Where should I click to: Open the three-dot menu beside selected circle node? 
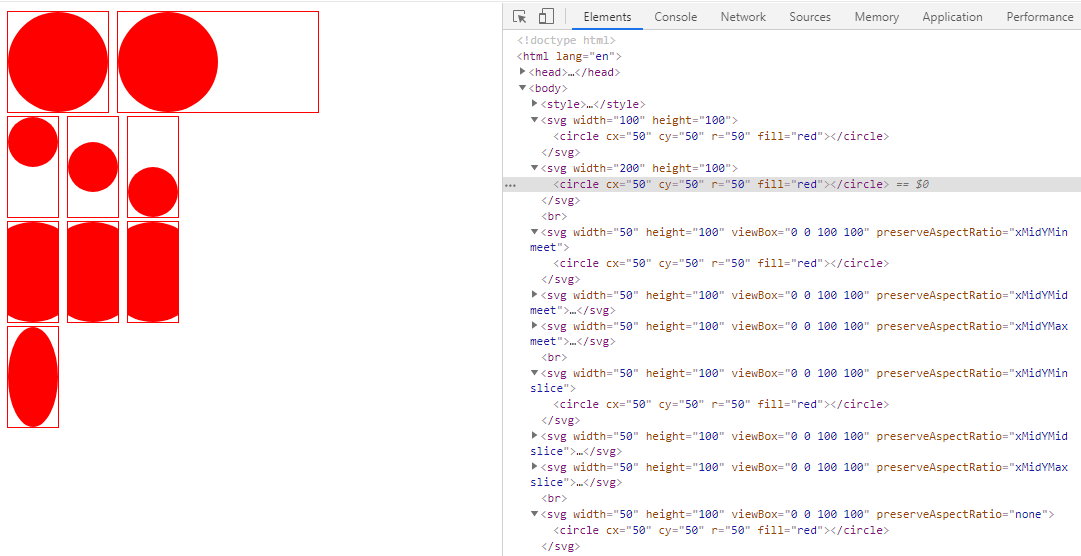pos(511,185)
